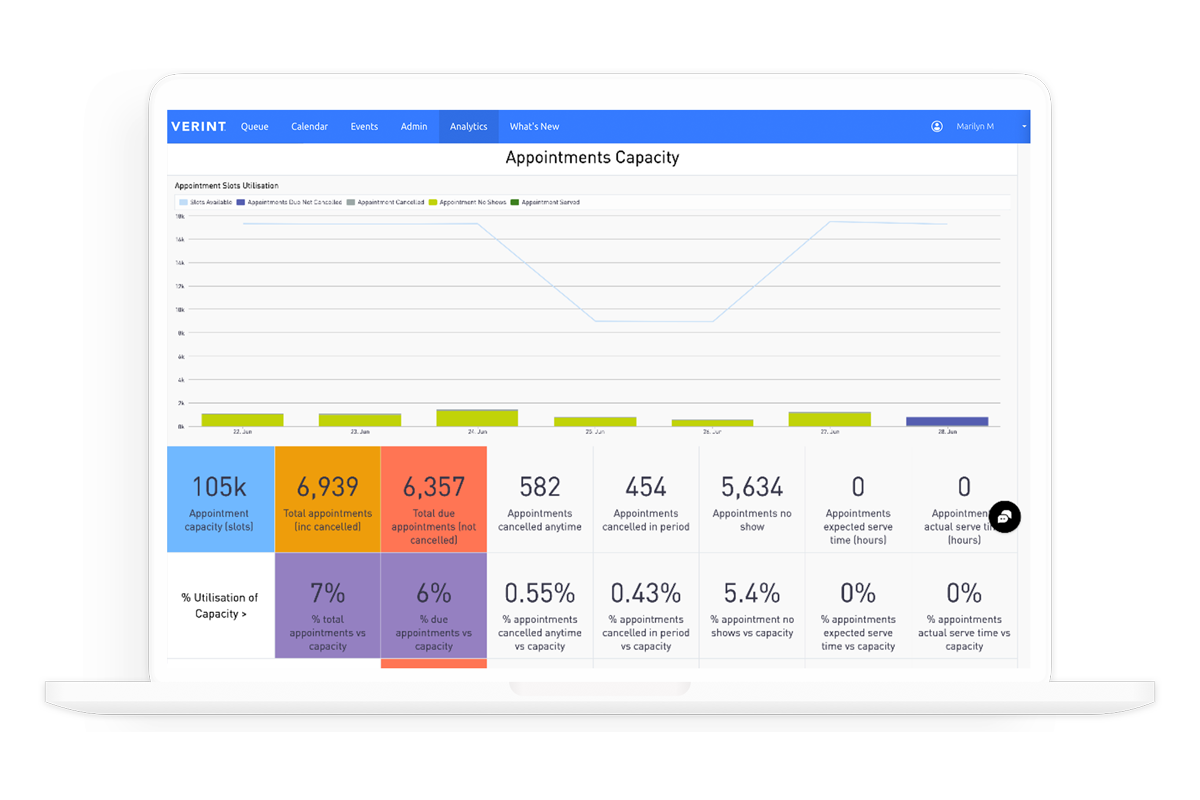
Task: Click the 24 Jun bar in chart
Action: (x=477, y=418)
